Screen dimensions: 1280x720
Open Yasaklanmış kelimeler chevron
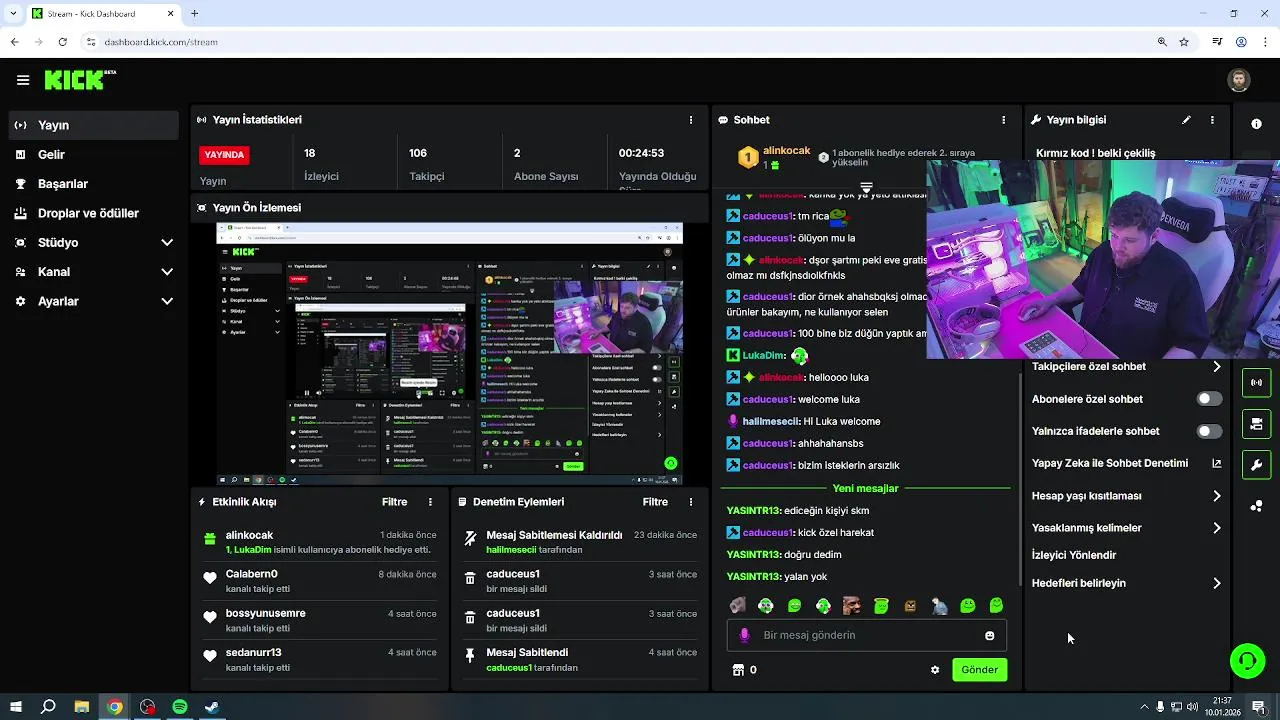(x=1216, y=528)
